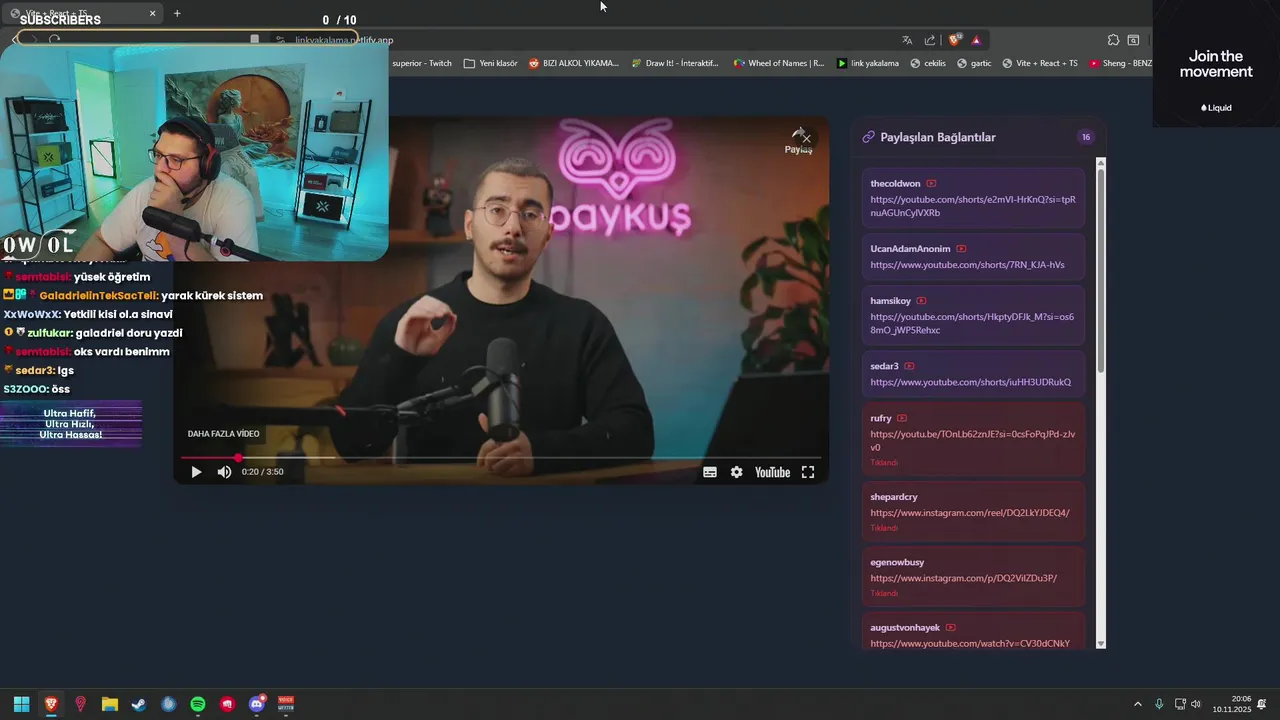Open egenowbusy's Instagram post link
Image resolution: width=1280 pixels, height=720 pixels.
click(963, 578)
